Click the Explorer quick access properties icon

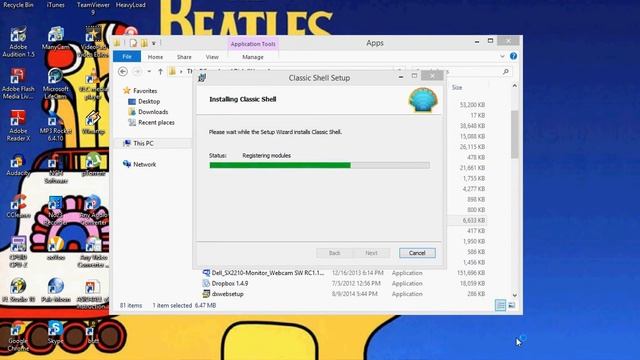(133, 43)
